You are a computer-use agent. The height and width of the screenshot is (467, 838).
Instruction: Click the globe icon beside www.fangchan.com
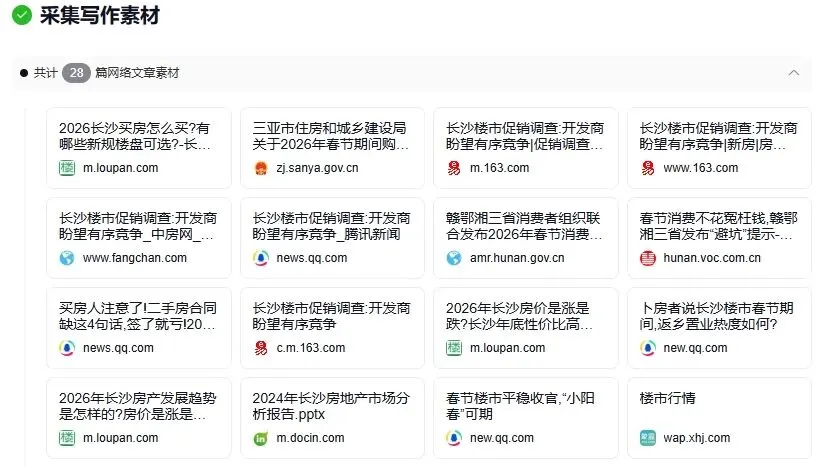pos(67,258)
